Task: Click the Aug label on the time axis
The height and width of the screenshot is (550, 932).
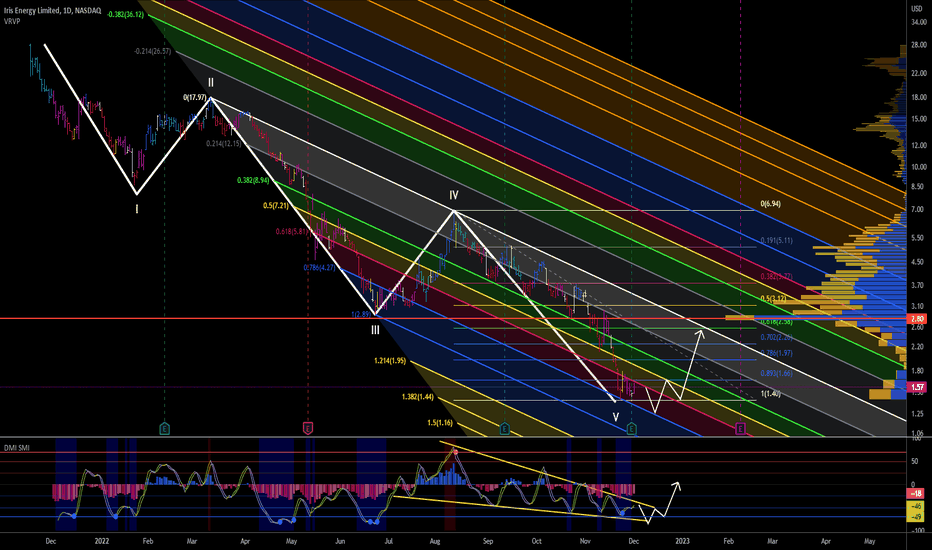Action: (x=434, y=541)
